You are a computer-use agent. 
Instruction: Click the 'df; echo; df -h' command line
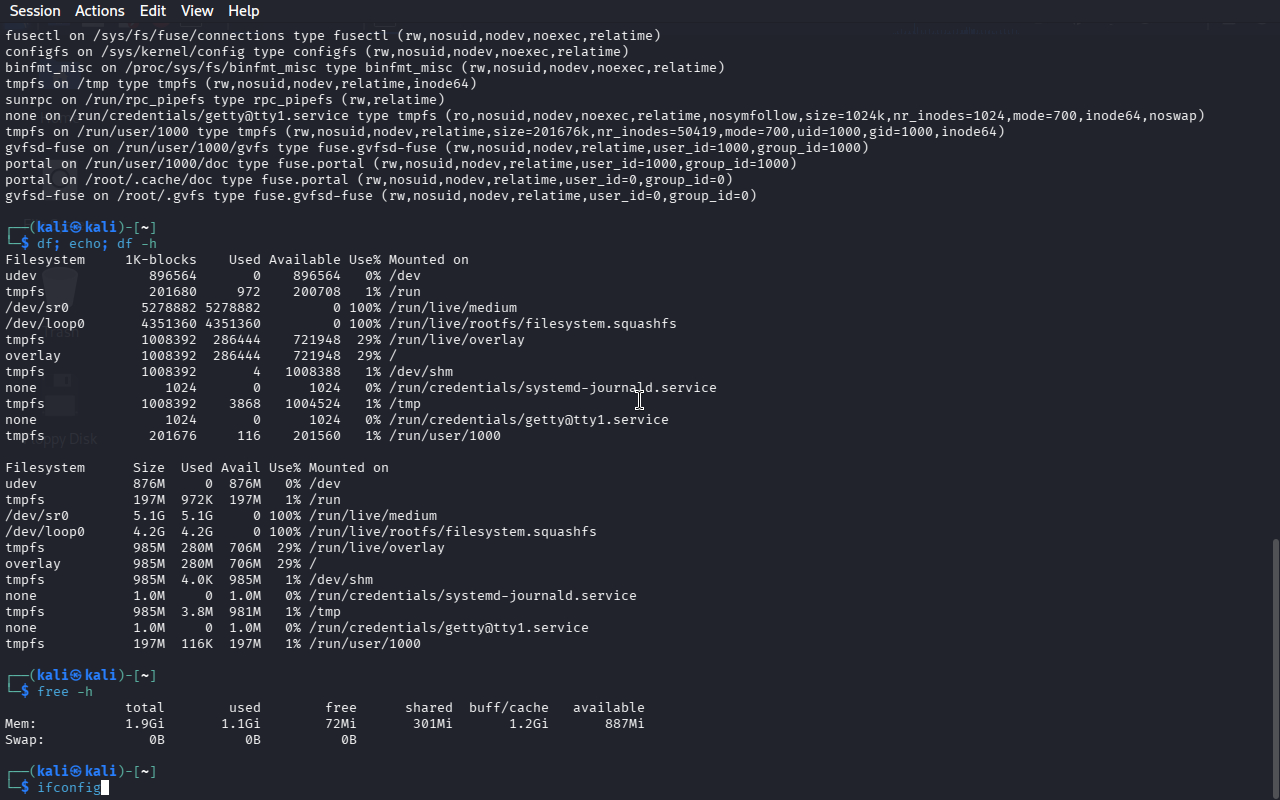tap(97, 244)
